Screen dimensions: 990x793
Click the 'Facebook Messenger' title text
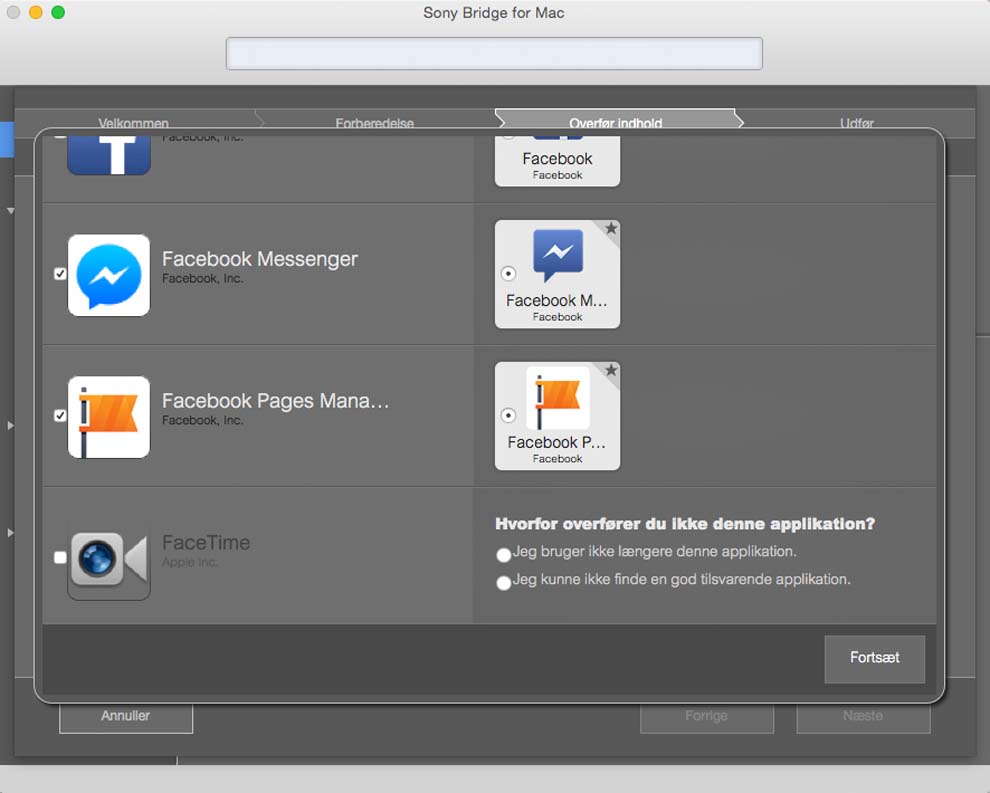(259, 259)
